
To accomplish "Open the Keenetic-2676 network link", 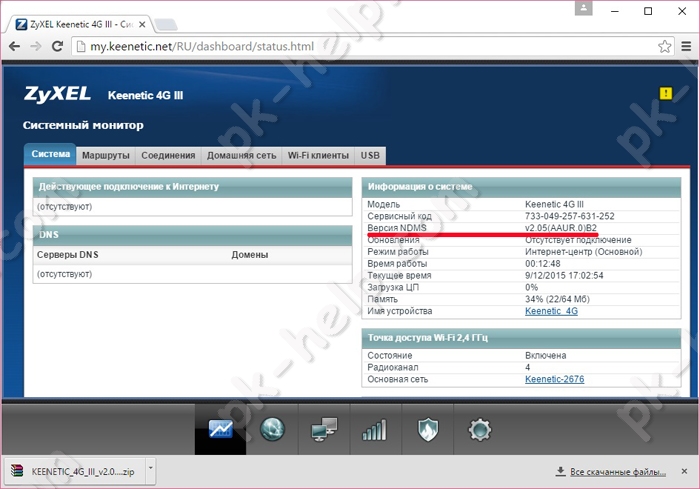I will click(x=554, y=379).
